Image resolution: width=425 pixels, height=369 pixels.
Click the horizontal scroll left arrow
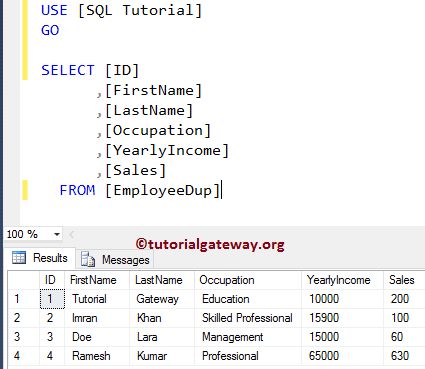pyautogui.click(x=71, y=234)
